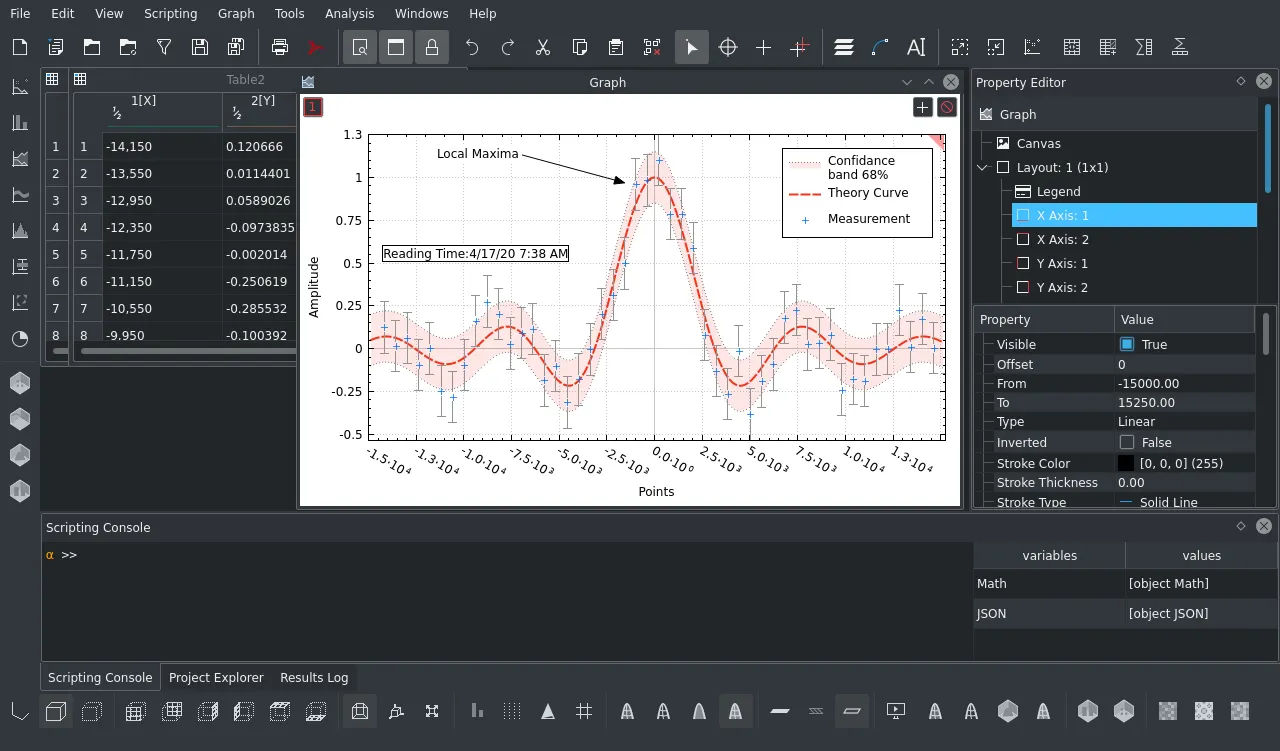Image resolution: width=1280 pixels, height=751 pixels.
Task: Click the sigma column statistics icon
Action: point(1144,47)
